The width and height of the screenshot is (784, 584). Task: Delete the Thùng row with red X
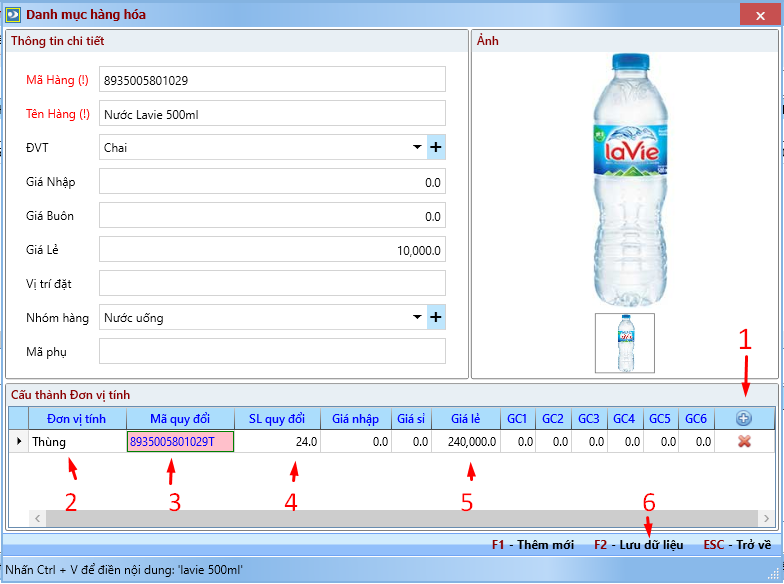(744, 442)
